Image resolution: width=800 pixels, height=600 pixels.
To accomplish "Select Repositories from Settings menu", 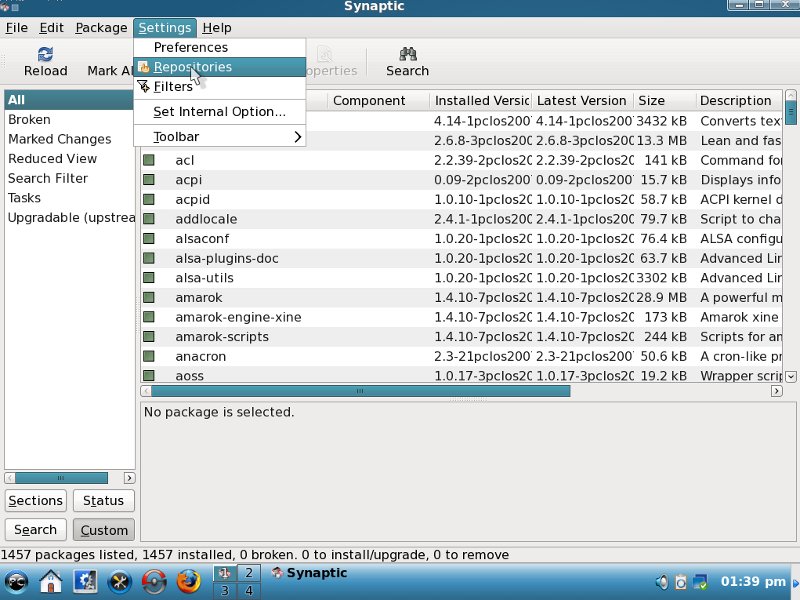I will [x=192, y=67].
